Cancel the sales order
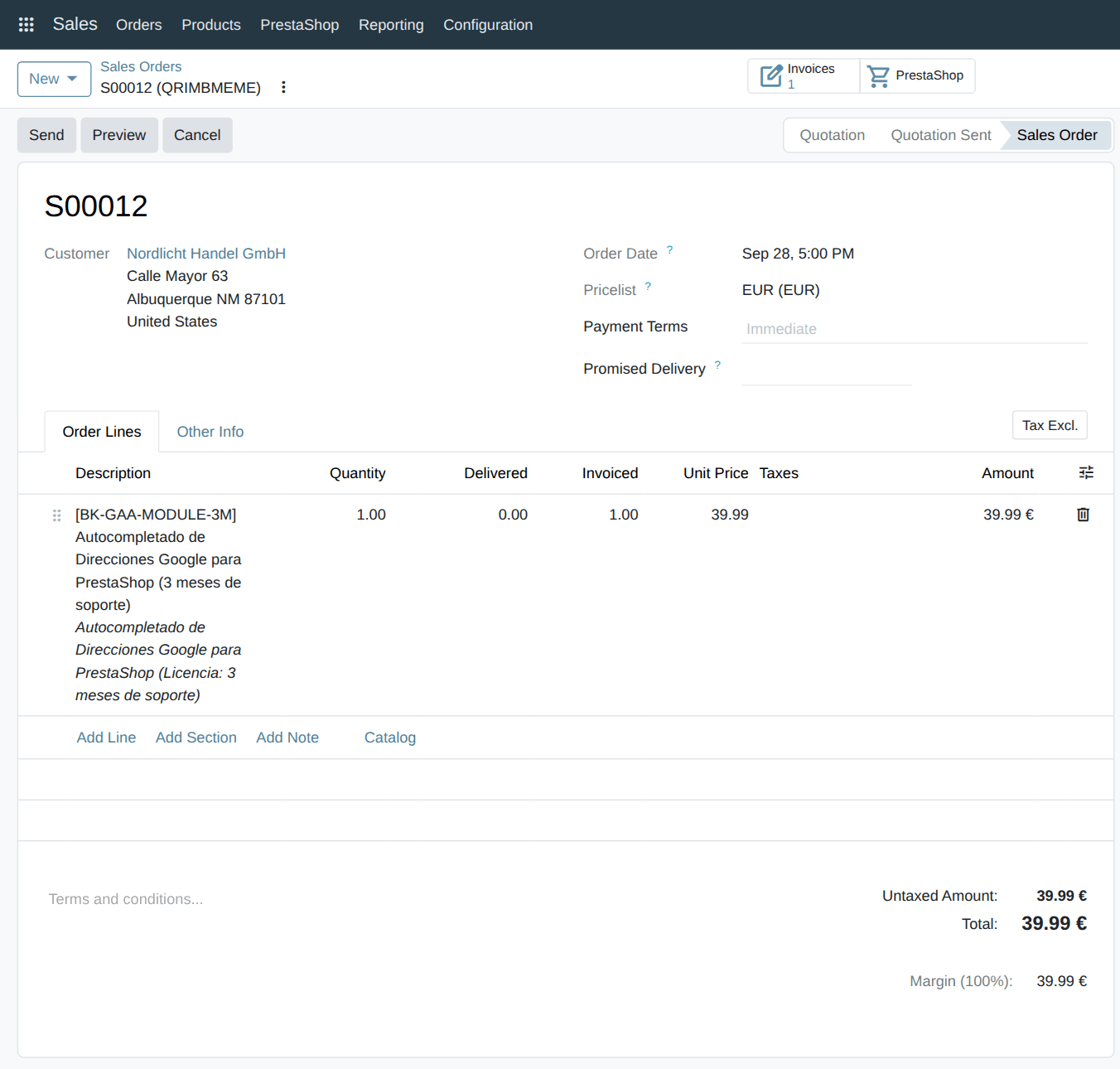1120x1069 pixels. (x=197, y=135)
